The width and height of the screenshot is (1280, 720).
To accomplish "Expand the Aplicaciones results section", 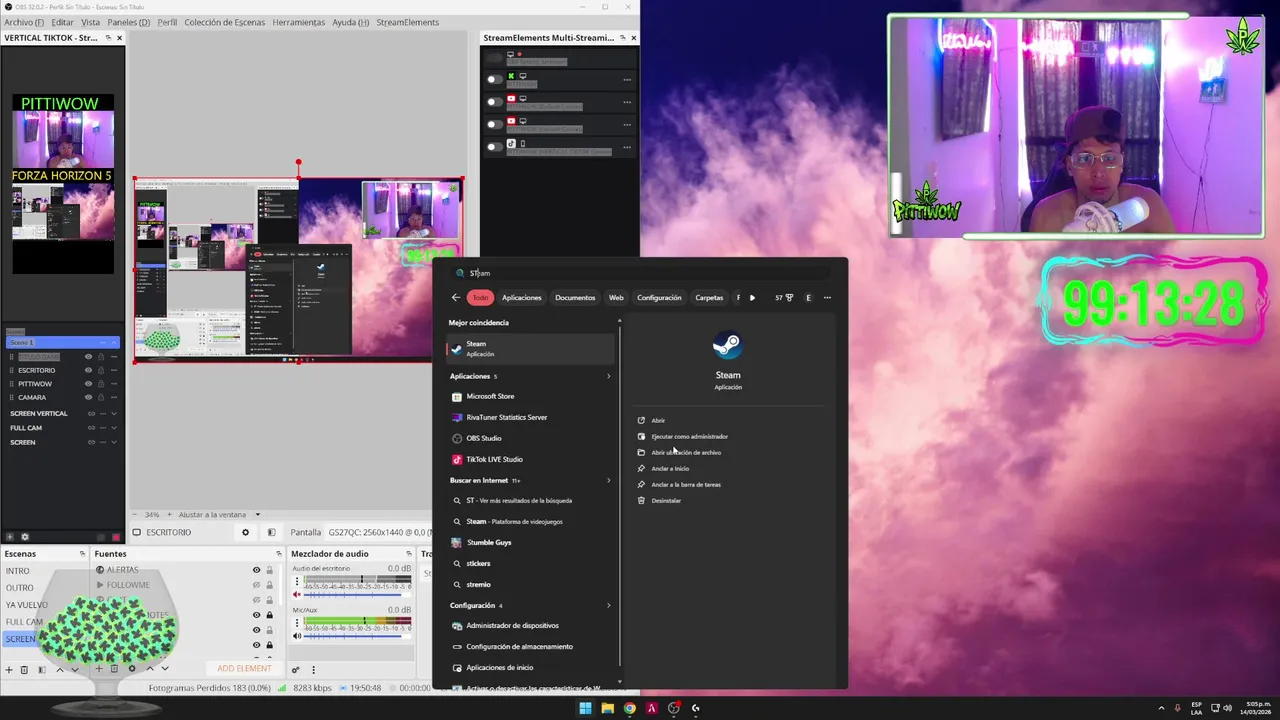I will (x=608, y=376).
